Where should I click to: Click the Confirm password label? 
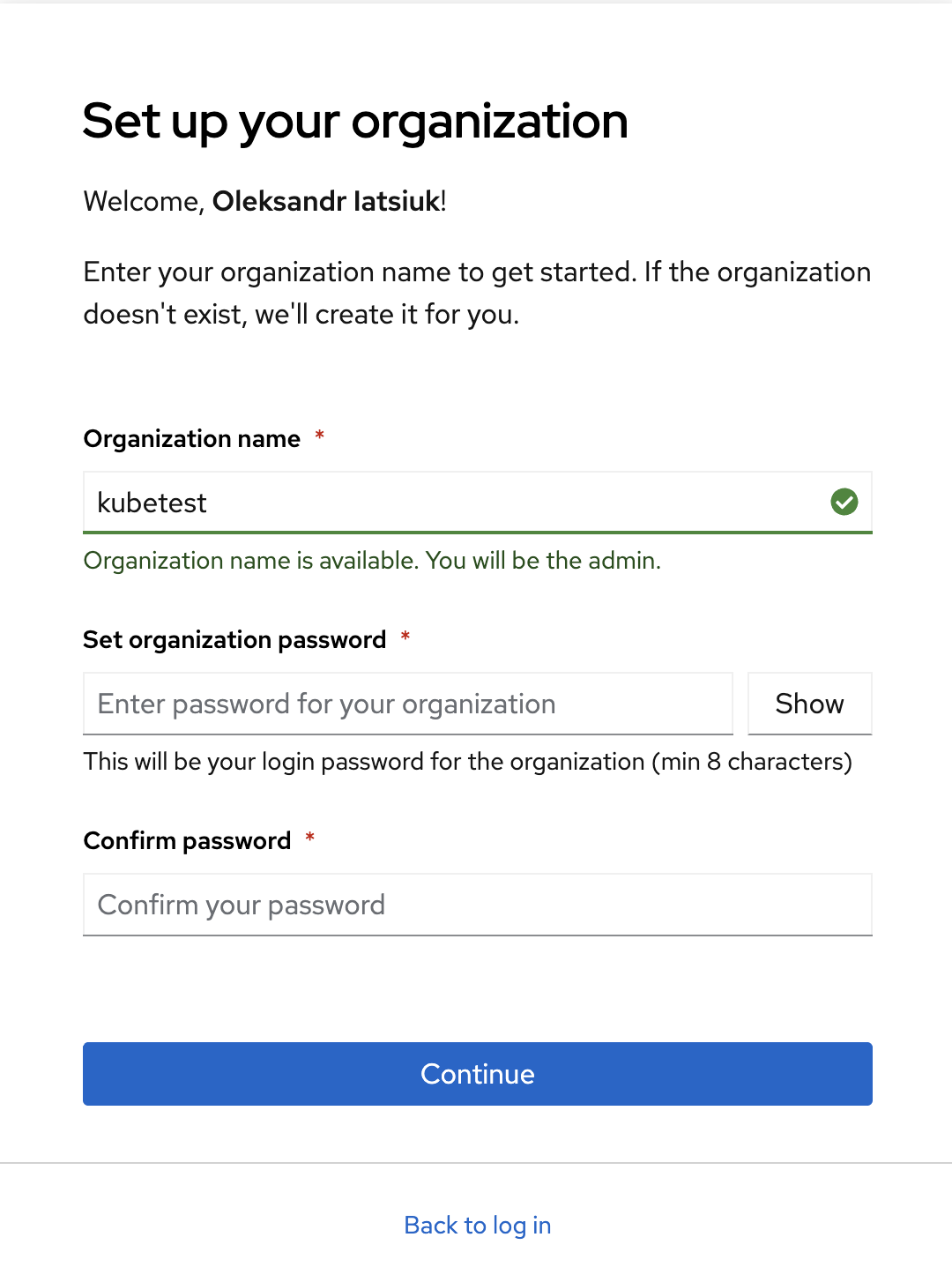(187, 840)
